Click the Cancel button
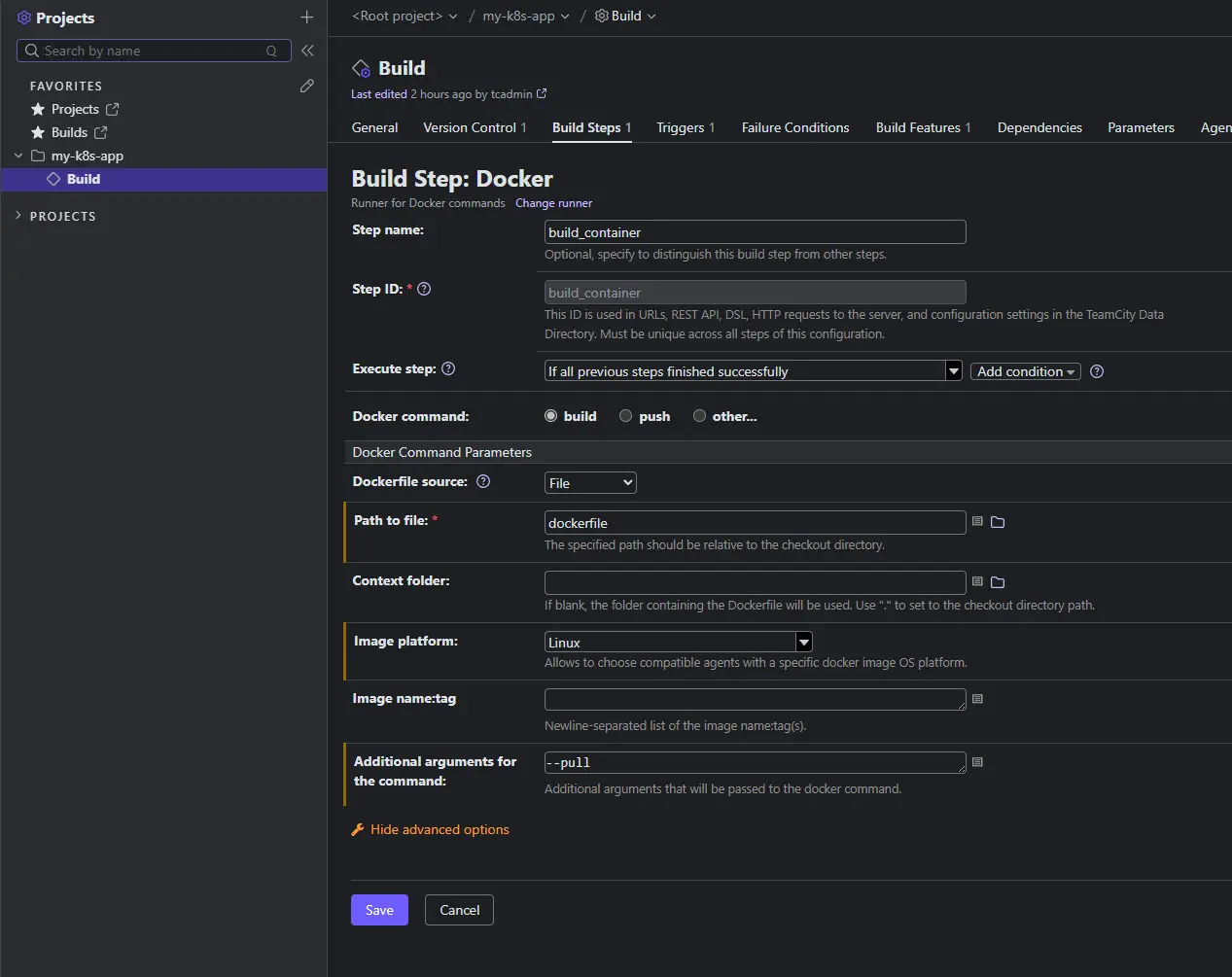The image size is (1232, 977). point(459,910)
